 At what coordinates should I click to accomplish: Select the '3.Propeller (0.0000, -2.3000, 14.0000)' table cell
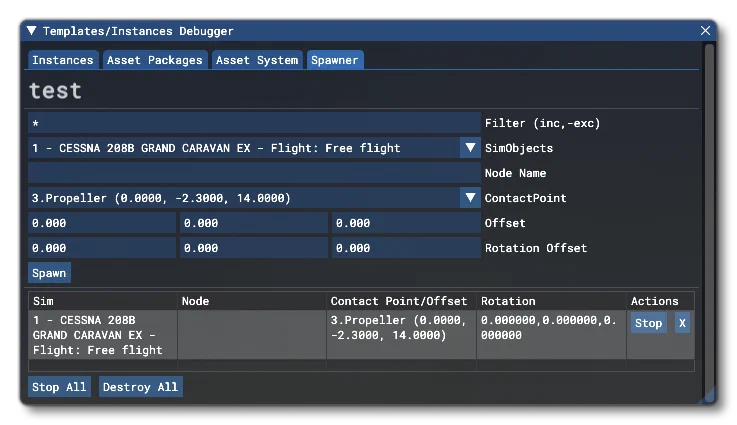coord(401,335)
